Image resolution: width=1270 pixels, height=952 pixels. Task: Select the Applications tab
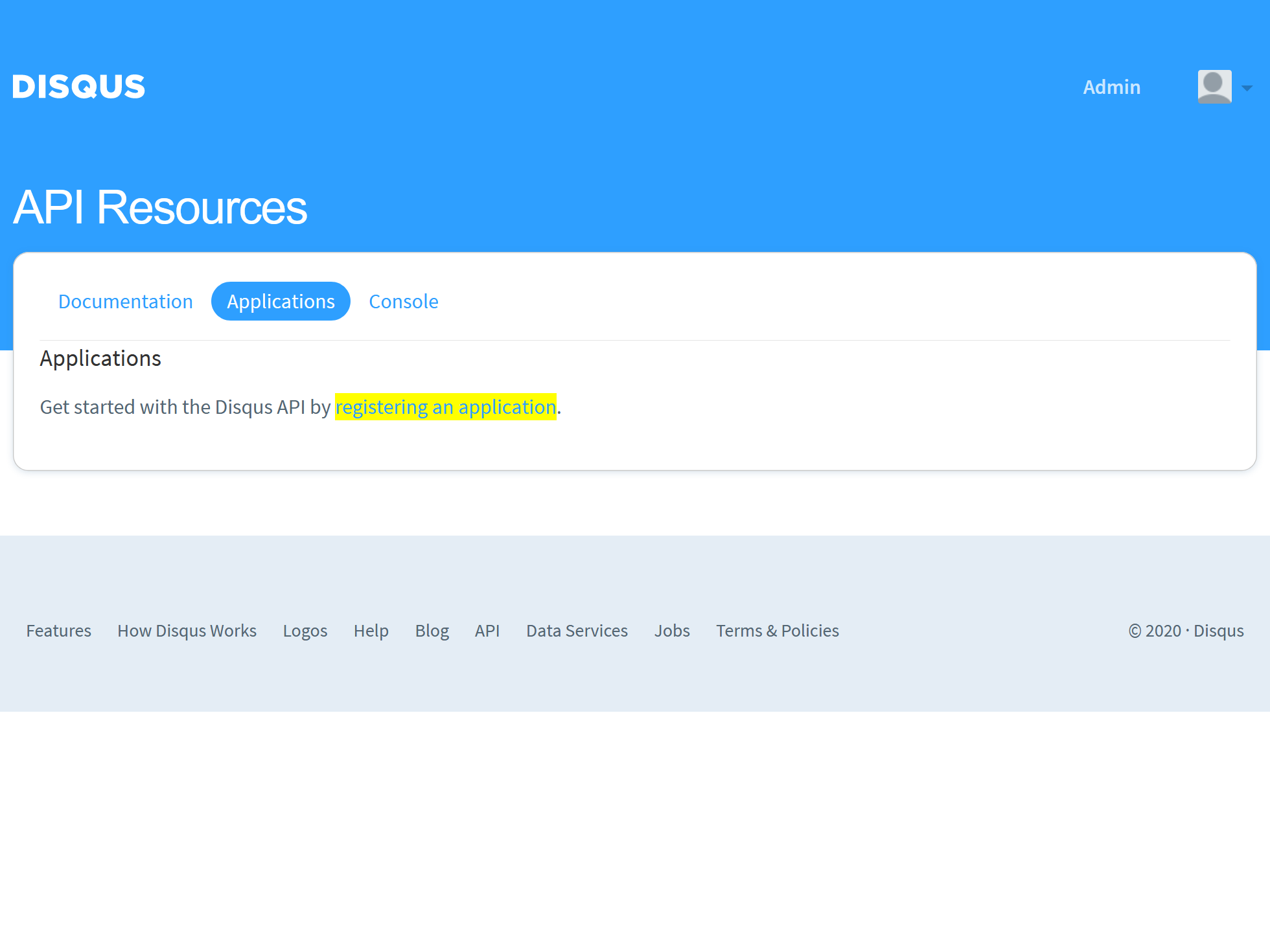coord(281,301)
